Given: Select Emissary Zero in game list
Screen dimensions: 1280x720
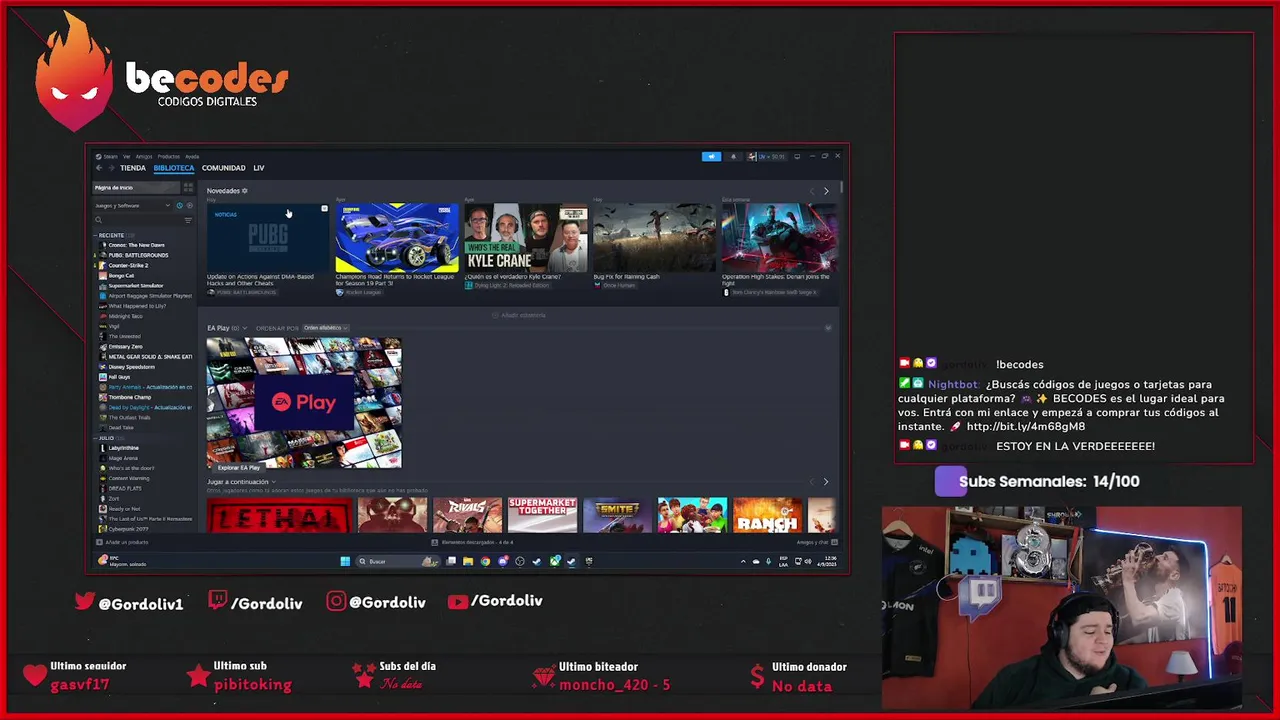Looking at the screenshot, I should 125,347.
